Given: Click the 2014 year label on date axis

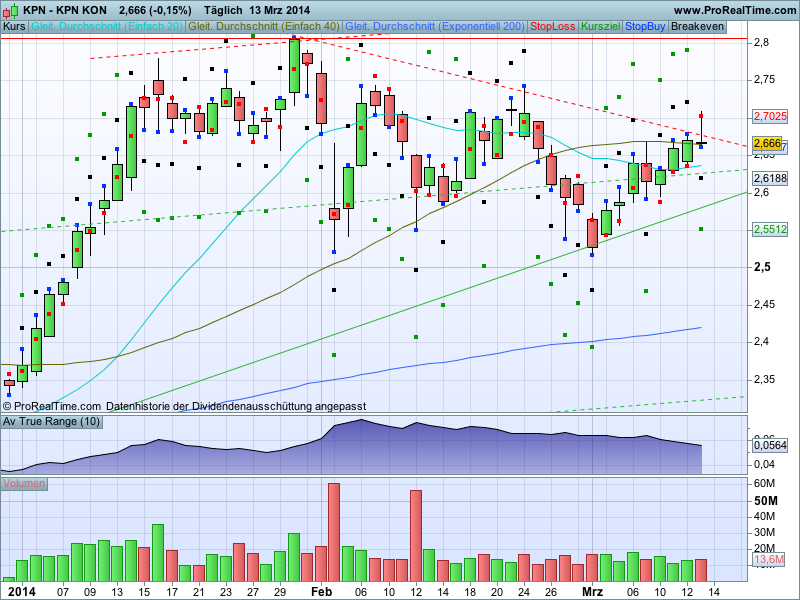Looking at the screenshot, I should pyautogui.click(x=22, y=592).
